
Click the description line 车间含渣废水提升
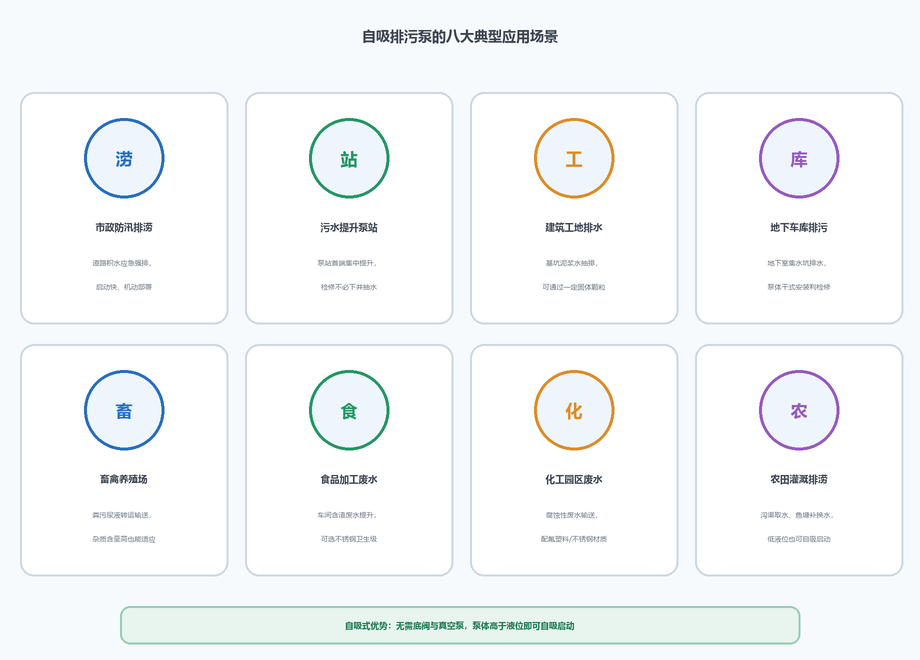click(346, 515)
